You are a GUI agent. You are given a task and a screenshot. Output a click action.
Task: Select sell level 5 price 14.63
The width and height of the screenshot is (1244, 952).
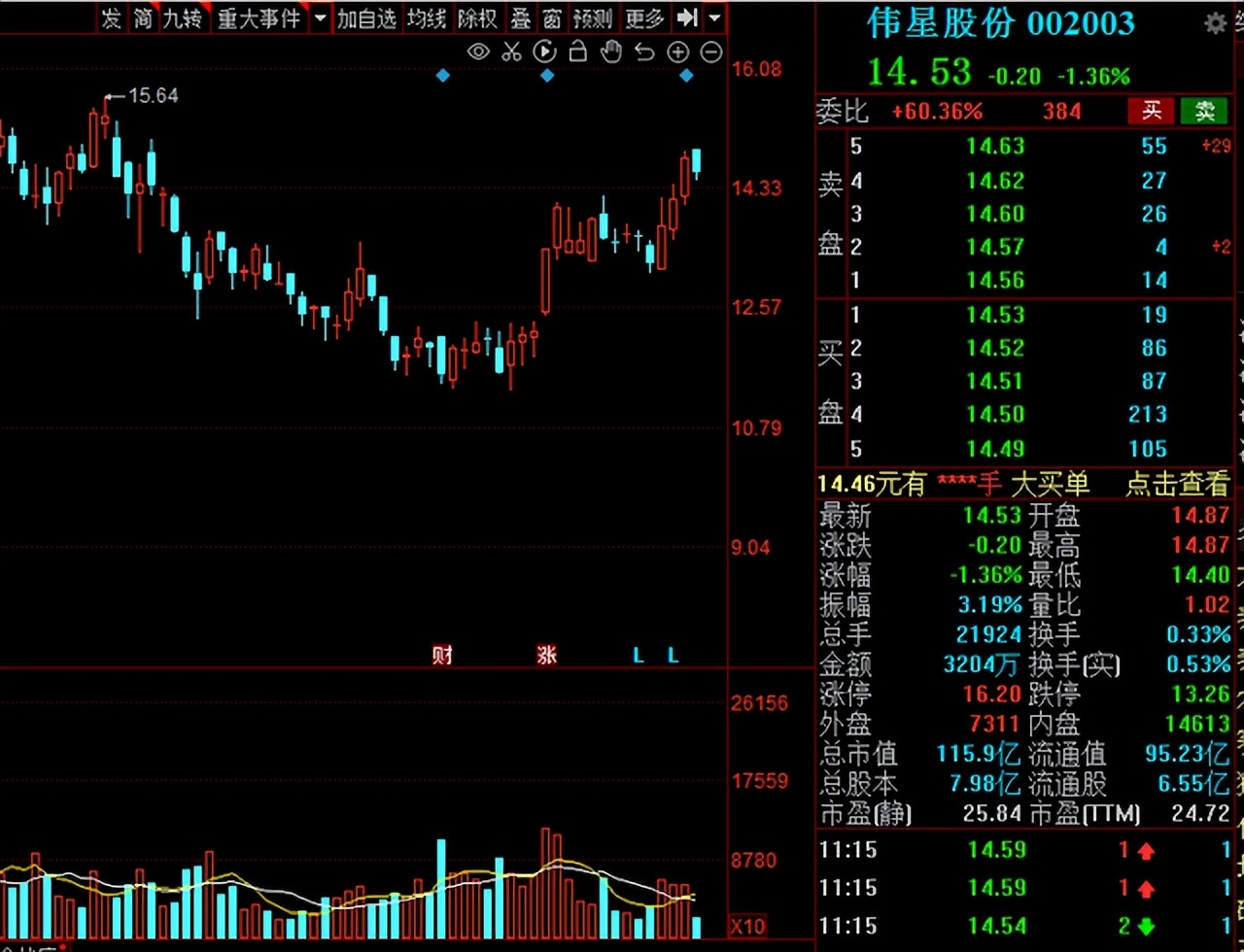pos(995,147)
